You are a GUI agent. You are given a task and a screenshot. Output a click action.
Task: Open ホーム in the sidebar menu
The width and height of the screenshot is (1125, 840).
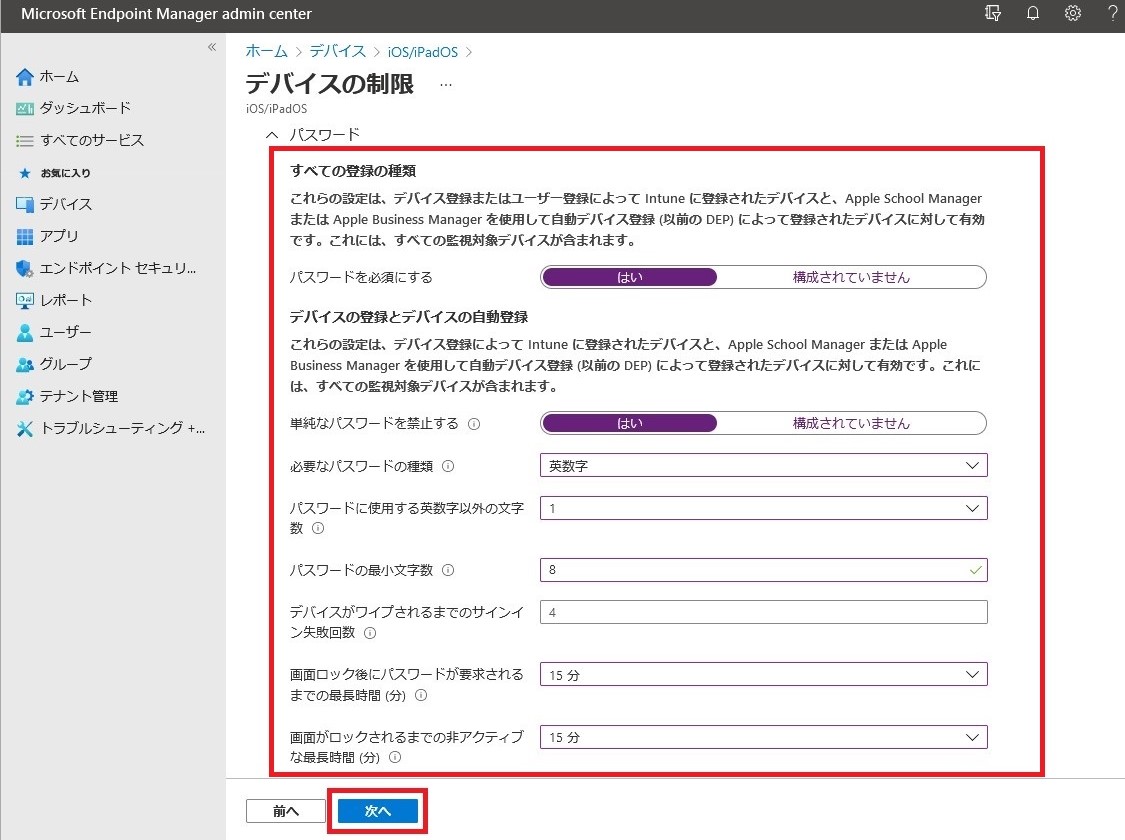[60, 77]
